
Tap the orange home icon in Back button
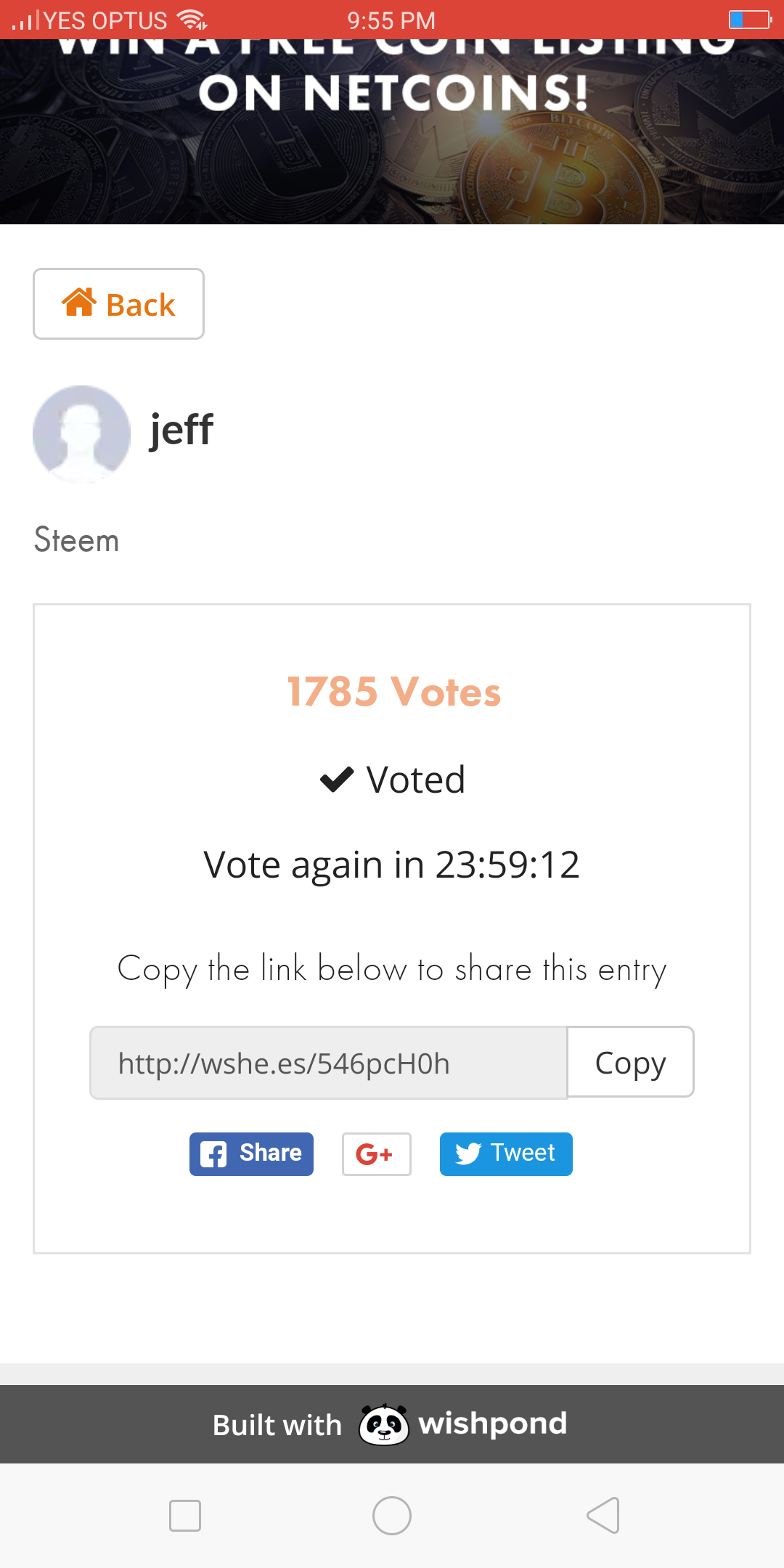pos(79,302)
